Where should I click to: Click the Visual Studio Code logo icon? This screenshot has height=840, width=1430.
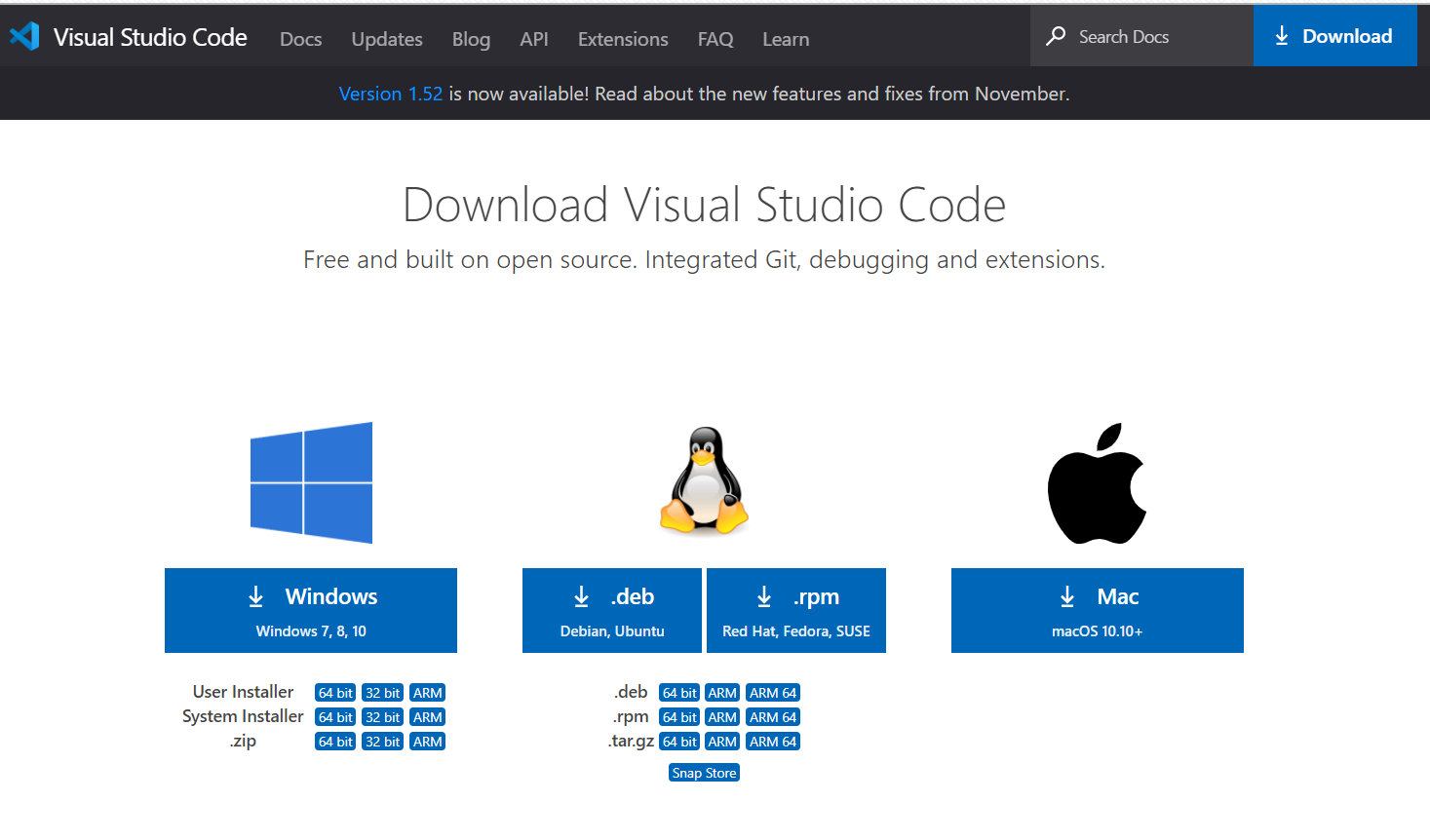[x=24, y=36]
